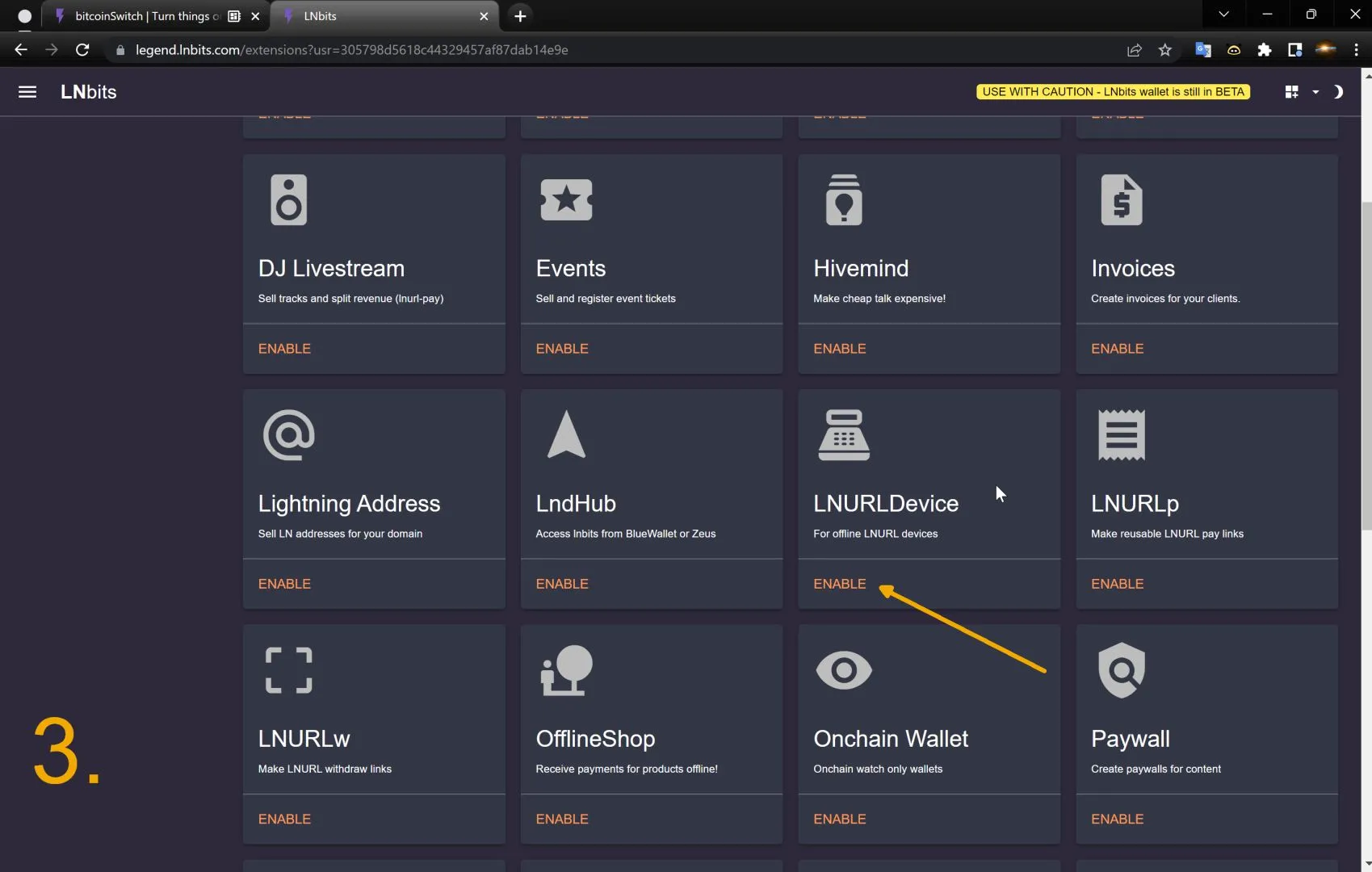Open a new browser tab

tap(520, 16)
